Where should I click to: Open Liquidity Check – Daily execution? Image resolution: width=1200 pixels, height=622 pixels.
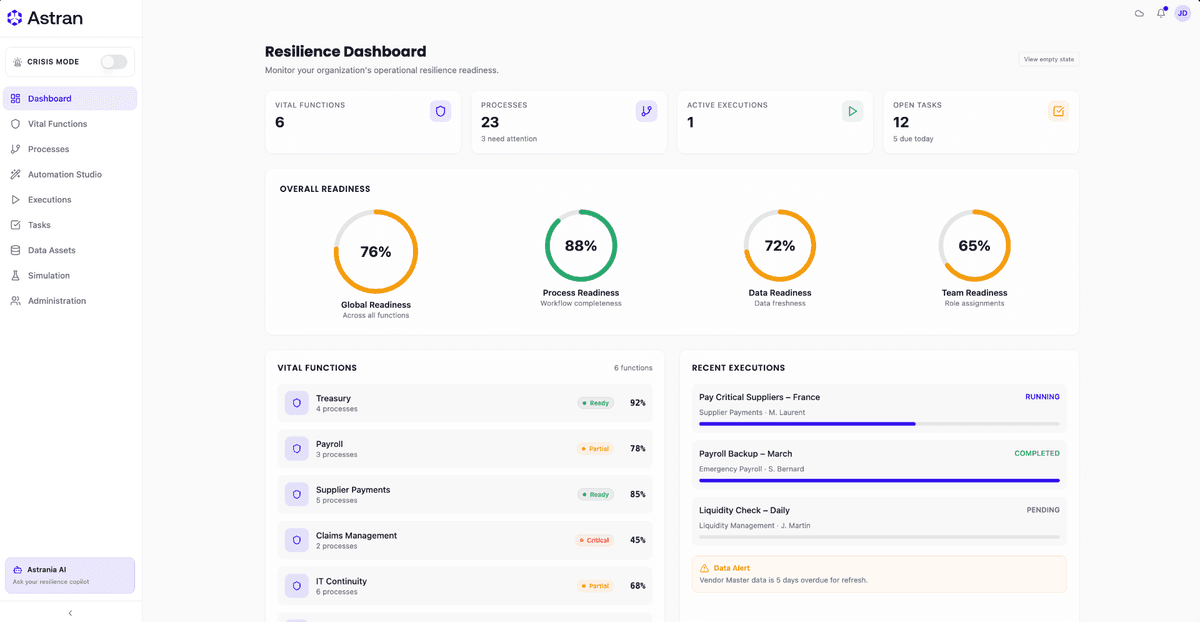pos(879,521)
